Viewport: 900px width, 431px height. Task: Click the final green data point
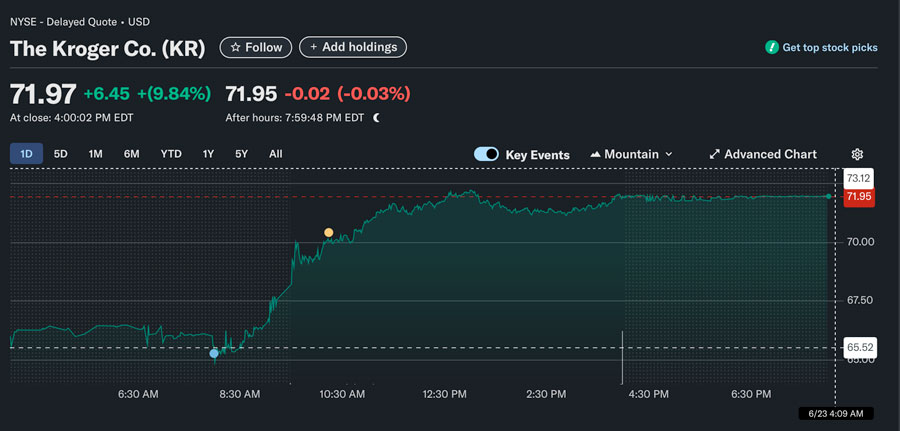828,196
